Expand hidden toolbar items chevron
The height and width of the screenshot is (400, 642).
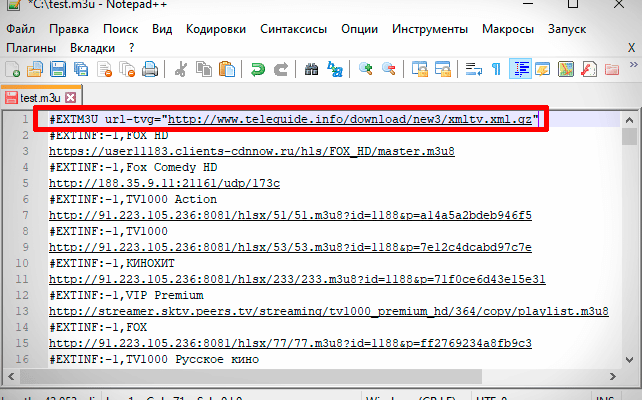pos(633,64)
